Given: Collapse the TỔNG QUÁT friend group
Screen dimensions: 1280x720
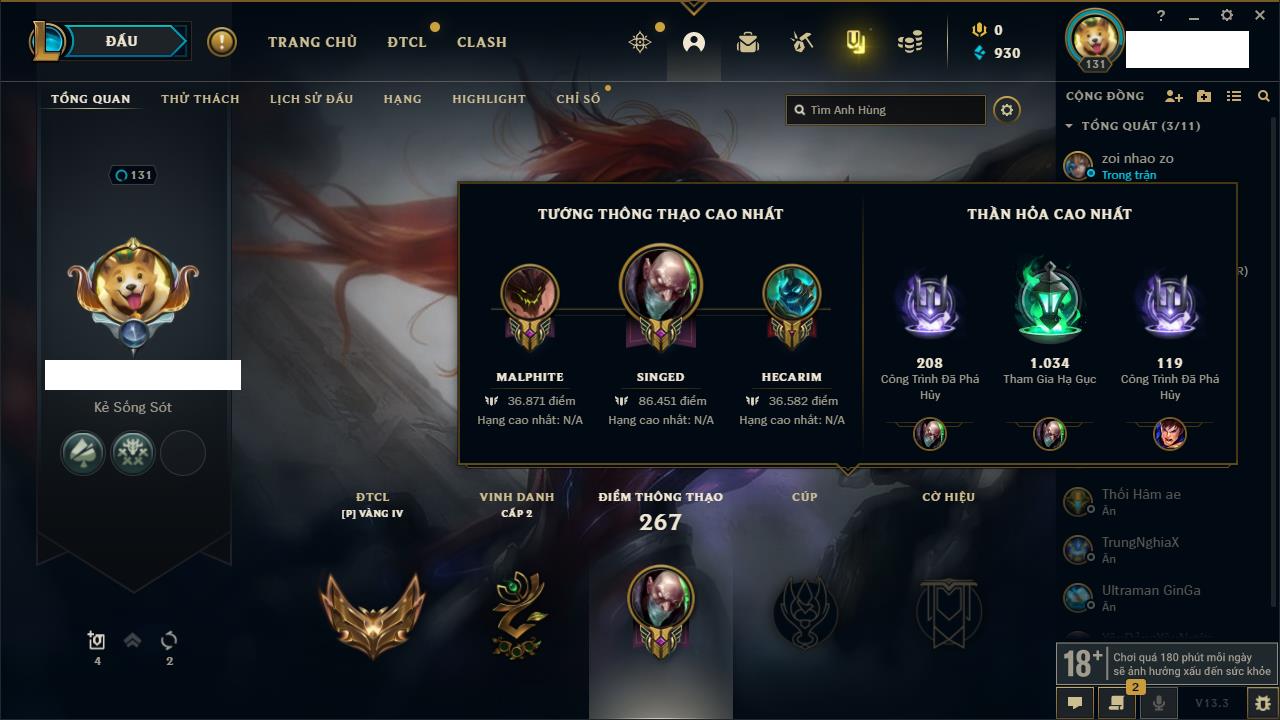Looking at the screenshot, I should [x=1069, y=126].
